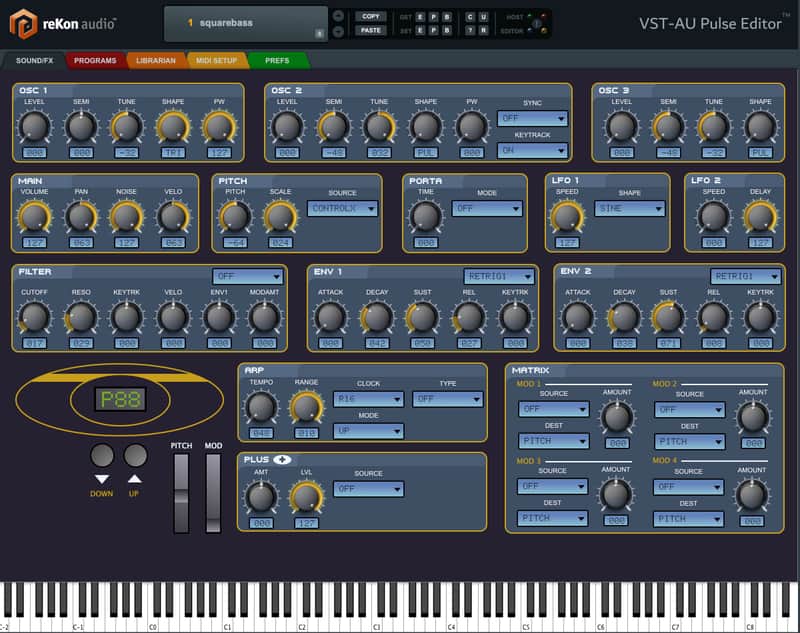The width and height of the screenshot is (800, 633).
Task: Open the ENV 2 trigger mode dropdown
Action: pyautogui.click(x=745, y=276)
